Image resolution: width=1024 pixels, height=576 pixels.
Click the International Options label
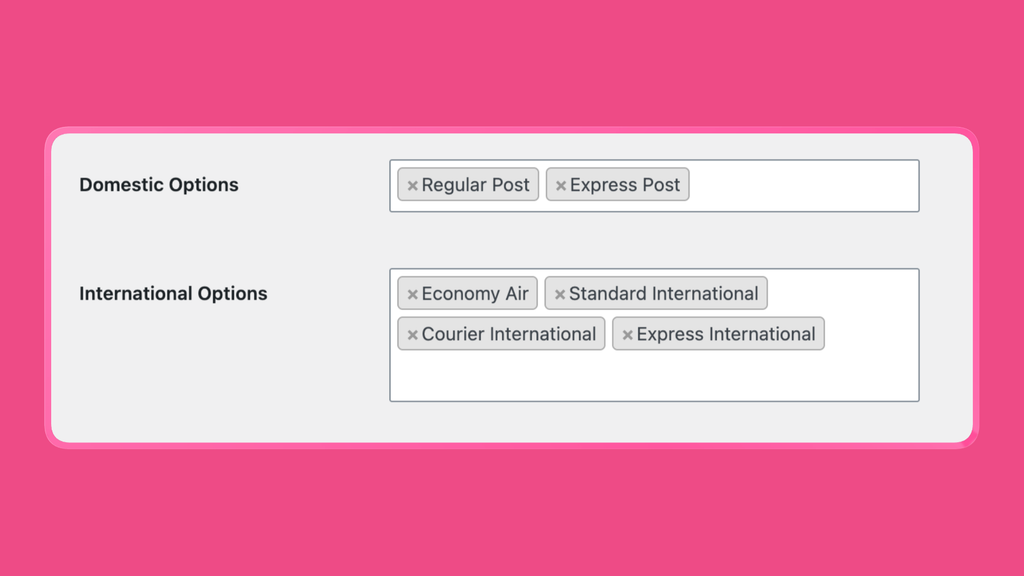(x=173, y=294)
